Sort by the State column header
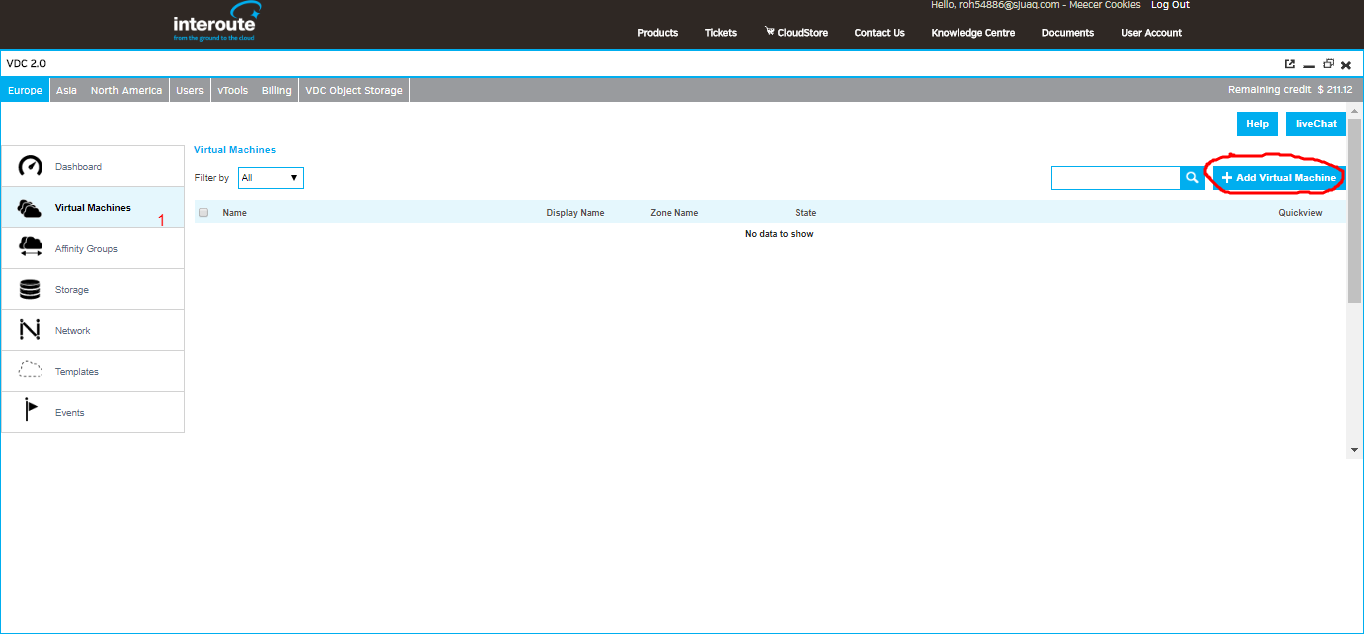 pos(806,213)
